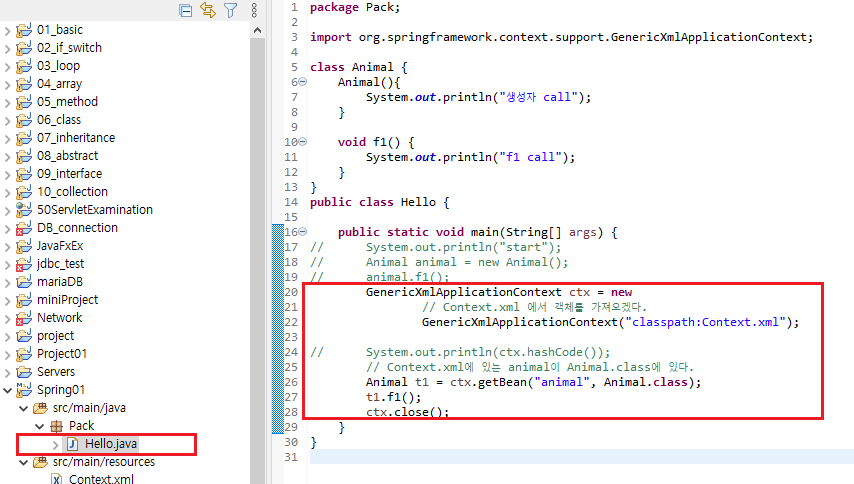This screenshot has width=854, height=484.
Task: Collapse the Spring01 project
Action: (x=8, y=390)
